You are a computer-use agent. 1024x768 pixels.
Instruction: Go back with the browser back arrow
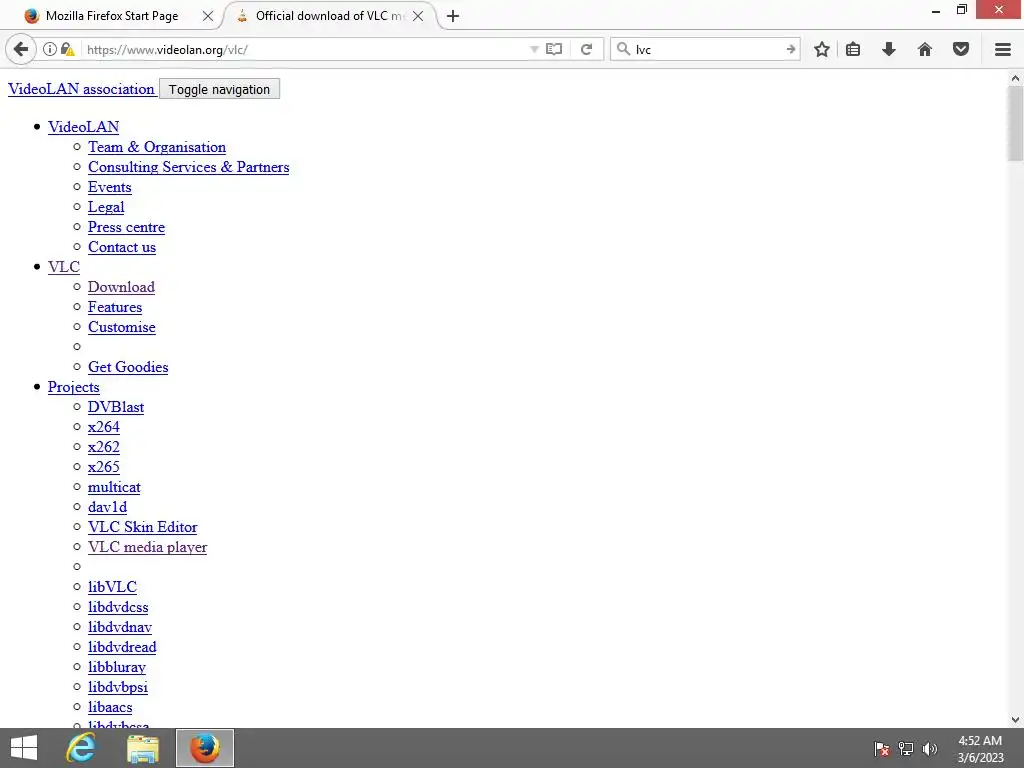pyautogui.click(x=21, y=49)
